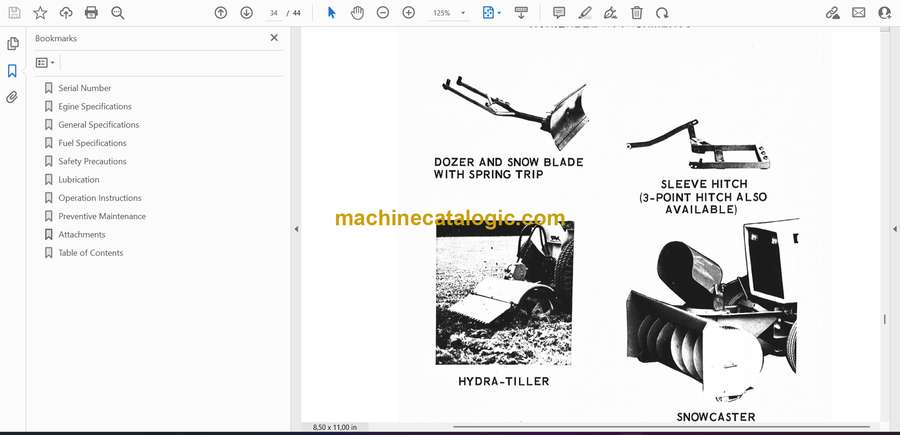The height and width of the screenshot is (435, 900).
Task: Jump to General Specifications bookmark
Action: click(98, 125)
